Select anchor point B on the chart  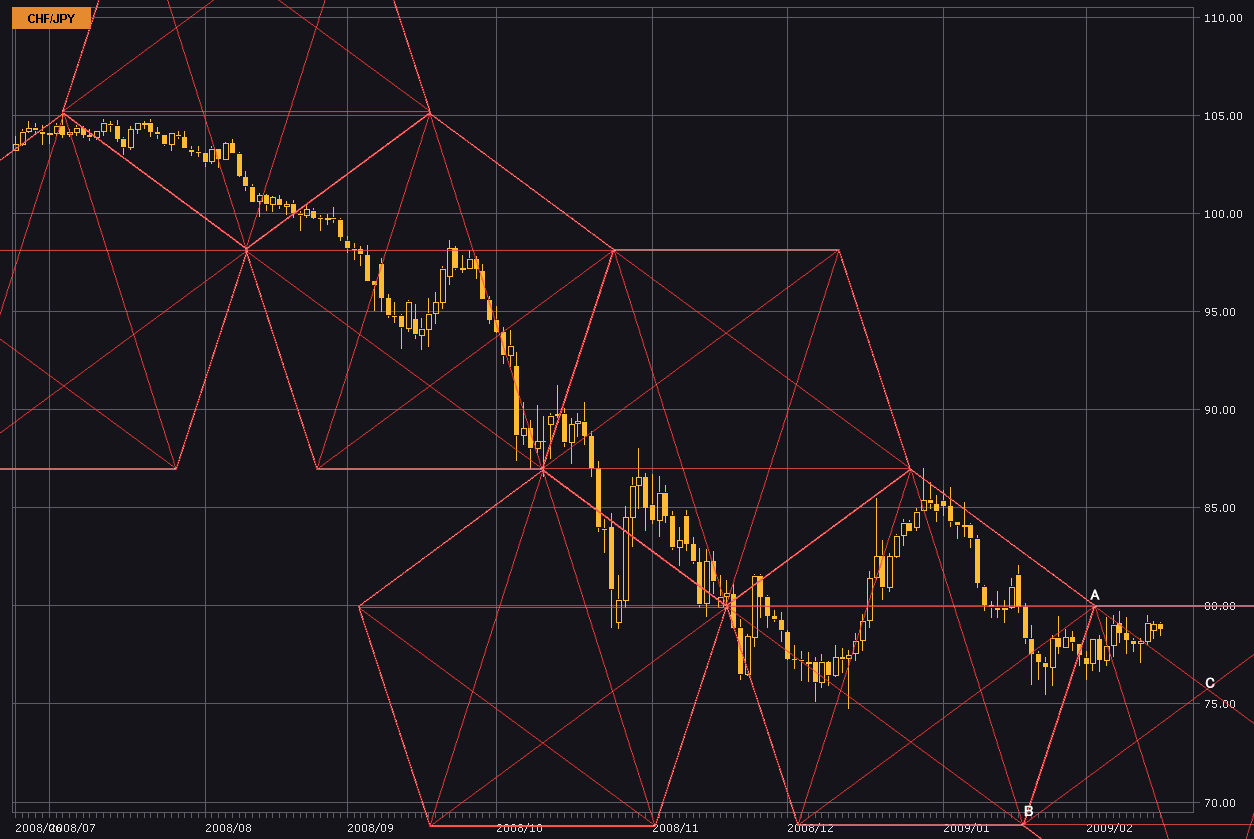(1028, 811)
